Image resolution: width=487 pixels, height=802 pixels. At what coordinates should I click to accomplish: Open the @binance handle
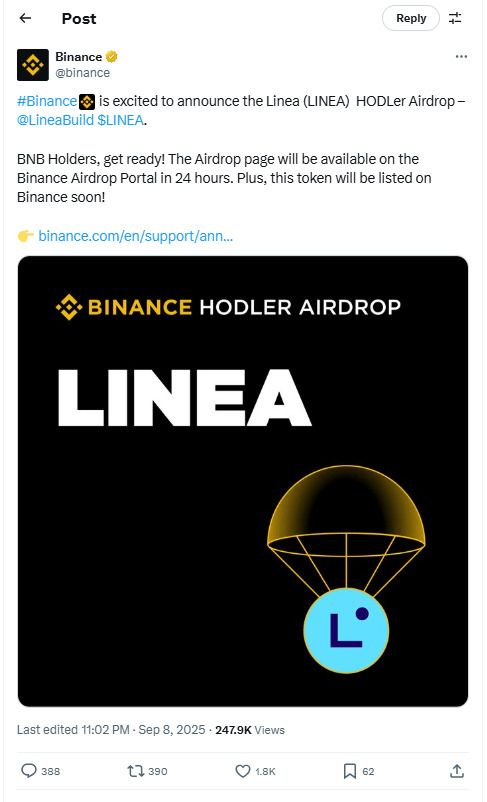click(x=82, y=73)
